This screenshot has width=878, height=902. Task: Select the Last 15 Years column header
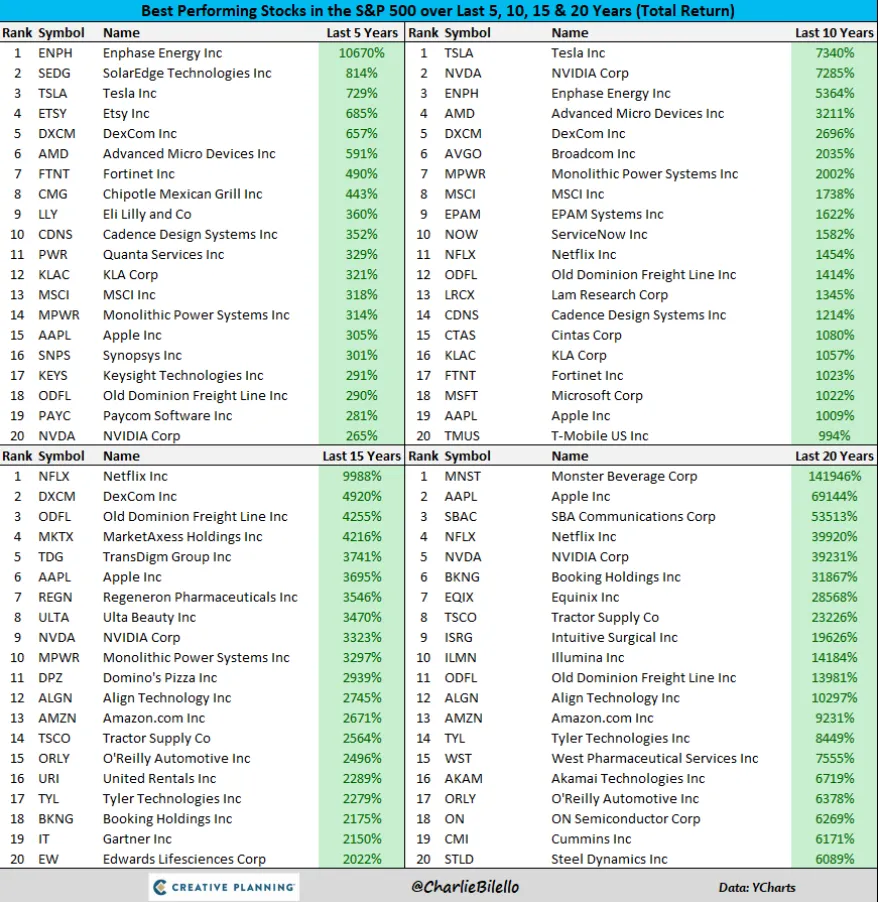pos(361,456)
